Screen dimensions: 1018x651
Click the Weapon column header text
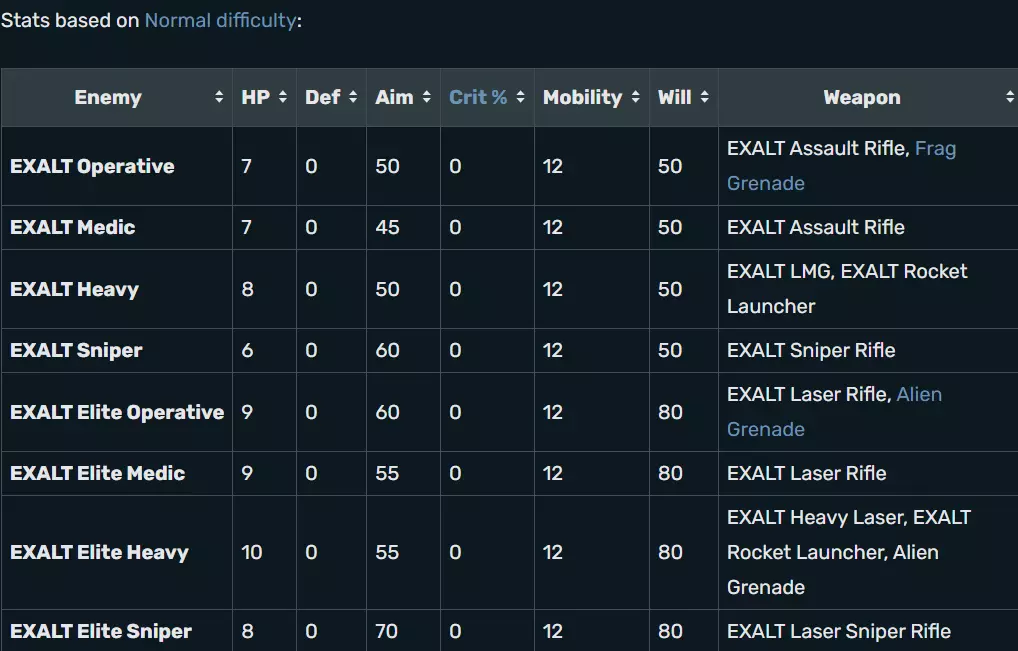(861, 98)
